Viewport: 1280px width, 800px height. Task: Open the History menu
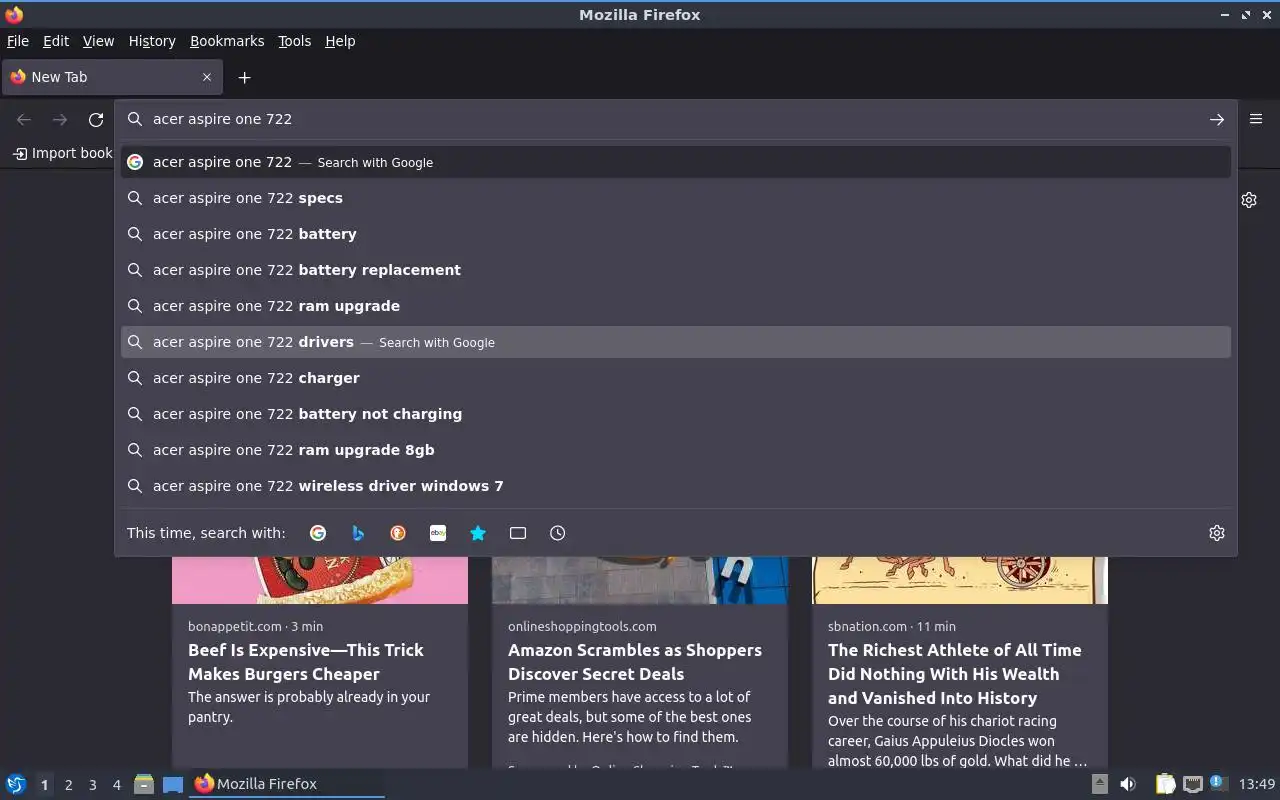(x=152, y=41)
